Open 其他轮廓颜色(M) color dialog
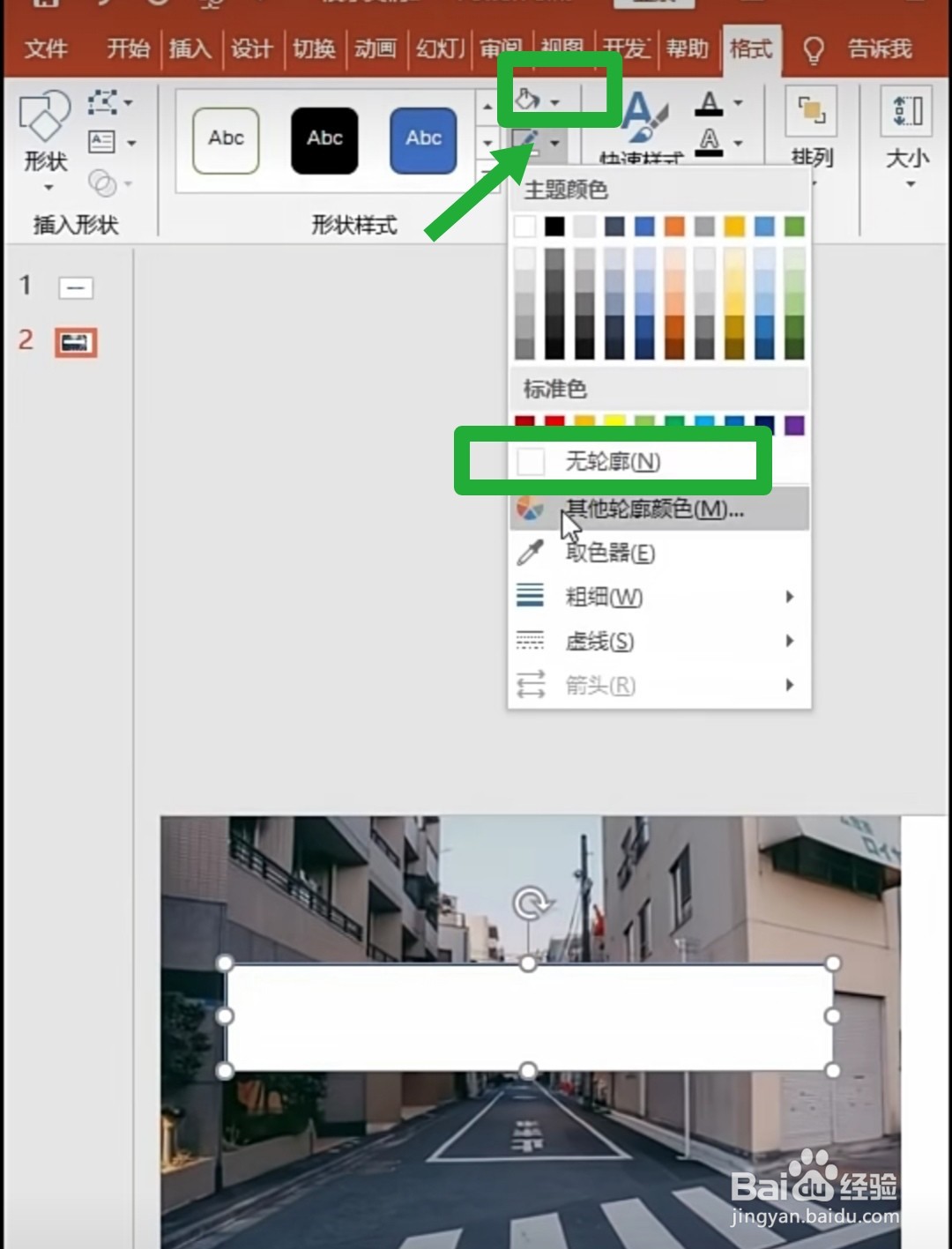 (x=652, y=510)
